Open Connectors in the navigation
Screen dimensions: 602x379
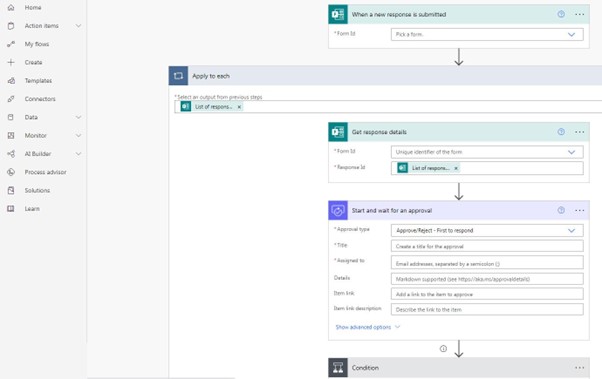[x=40, y=99]
